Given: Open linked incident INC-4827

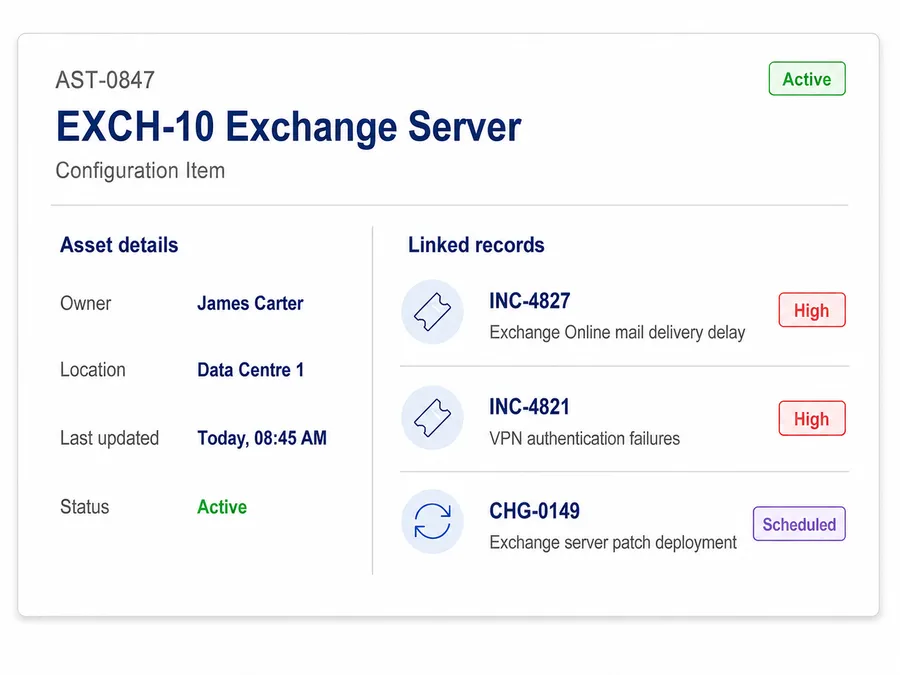Looking at the screenshot, I should coord(529,300).
